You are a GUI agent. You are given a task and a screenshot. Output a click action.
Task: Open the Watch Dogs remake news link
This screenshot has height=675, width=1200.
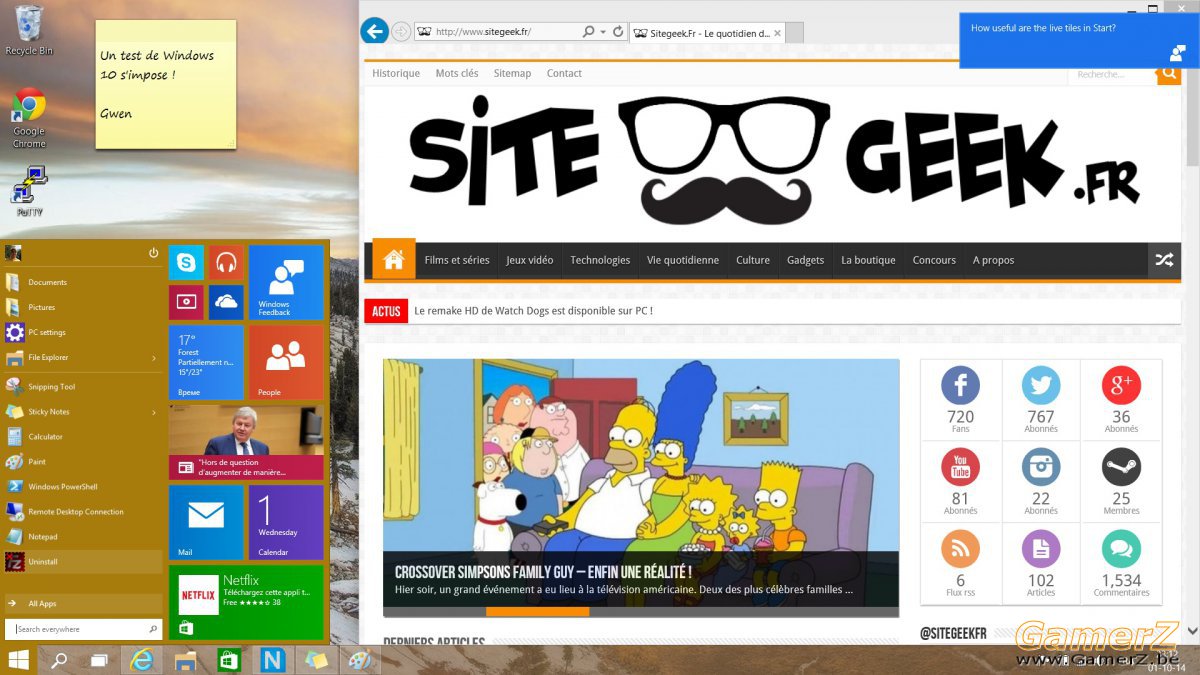coord(533,311)
